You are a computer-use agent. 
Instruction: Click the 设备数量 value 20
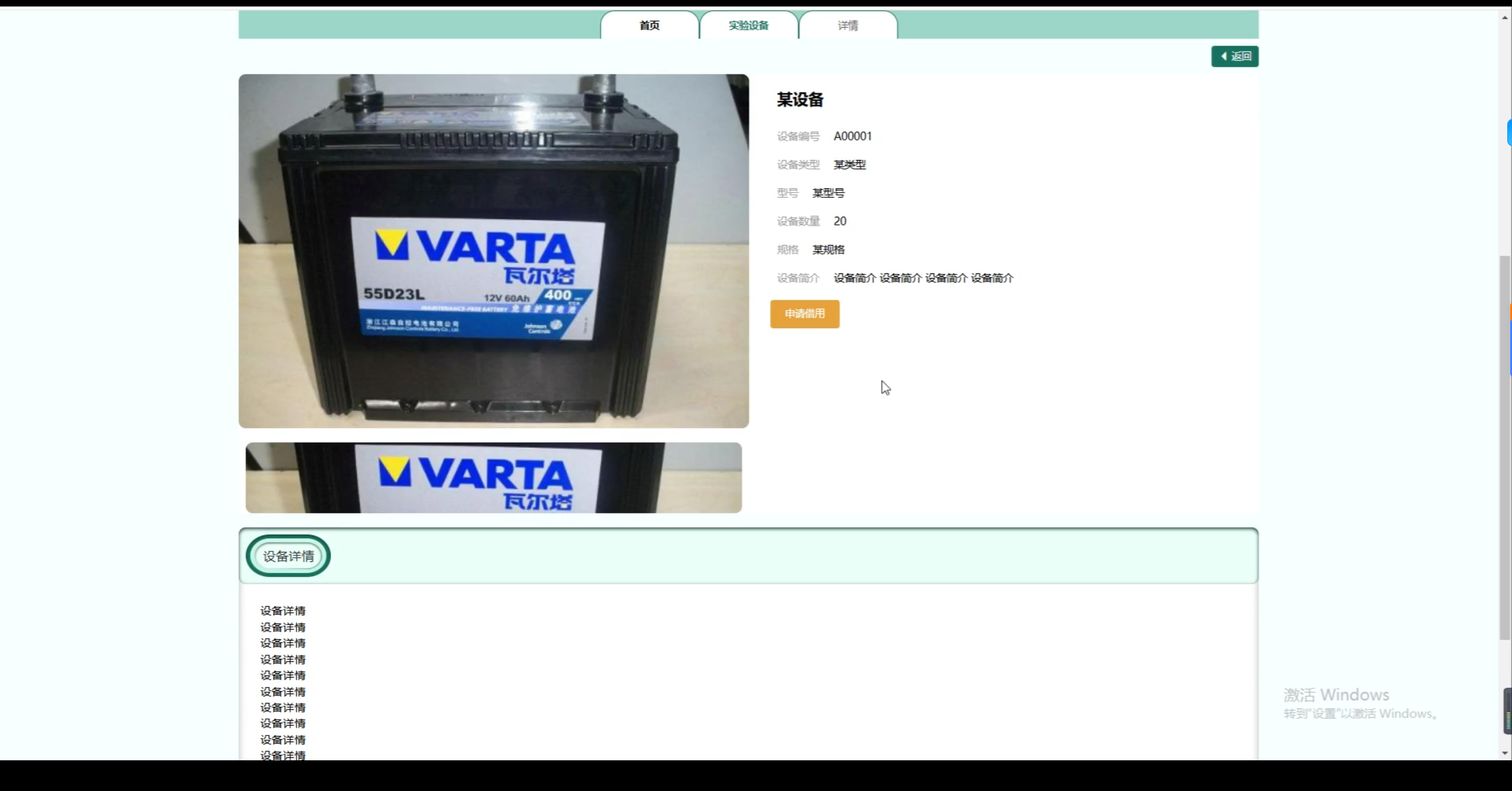point(840,221)
